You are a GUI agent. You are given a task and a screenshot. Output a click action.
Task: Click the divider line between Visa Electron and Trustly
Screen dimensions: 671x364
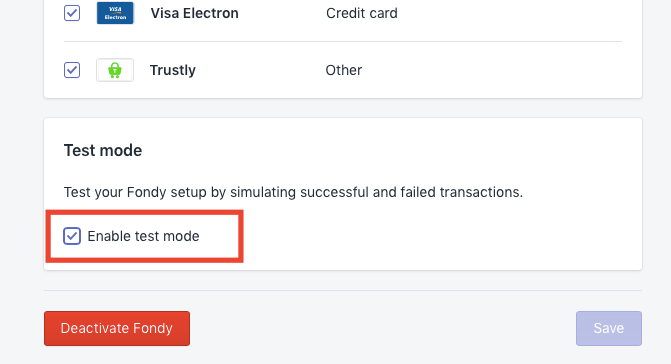(343, 41)
